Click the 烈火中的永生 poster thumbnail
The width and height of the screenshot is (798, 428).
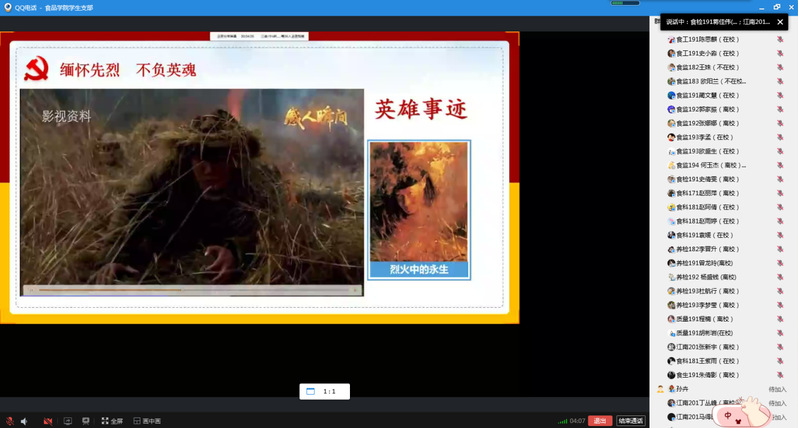point(419,210)
